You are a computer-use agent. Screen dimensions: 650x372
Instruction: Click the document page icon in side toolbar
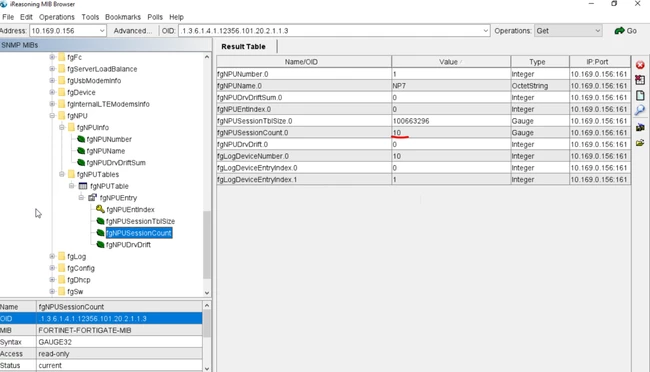(640, 95)
